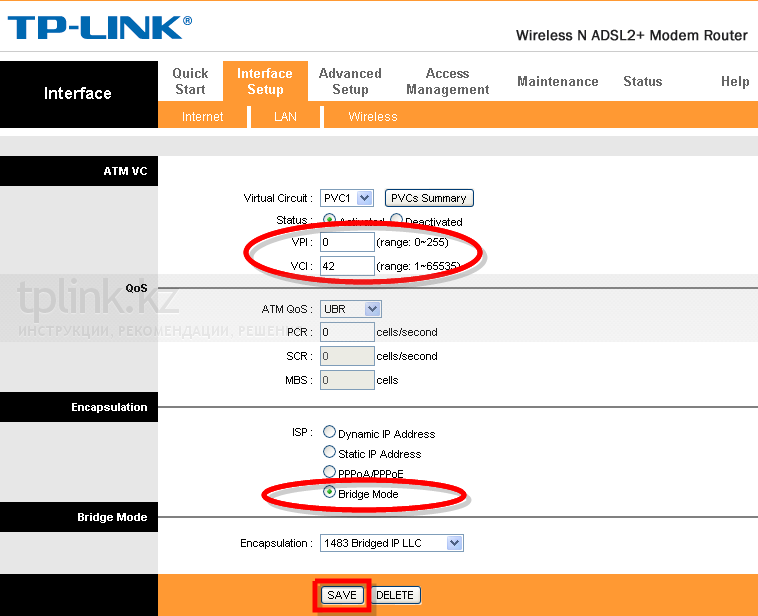Click the MBS input field

[x=347, y=380]
